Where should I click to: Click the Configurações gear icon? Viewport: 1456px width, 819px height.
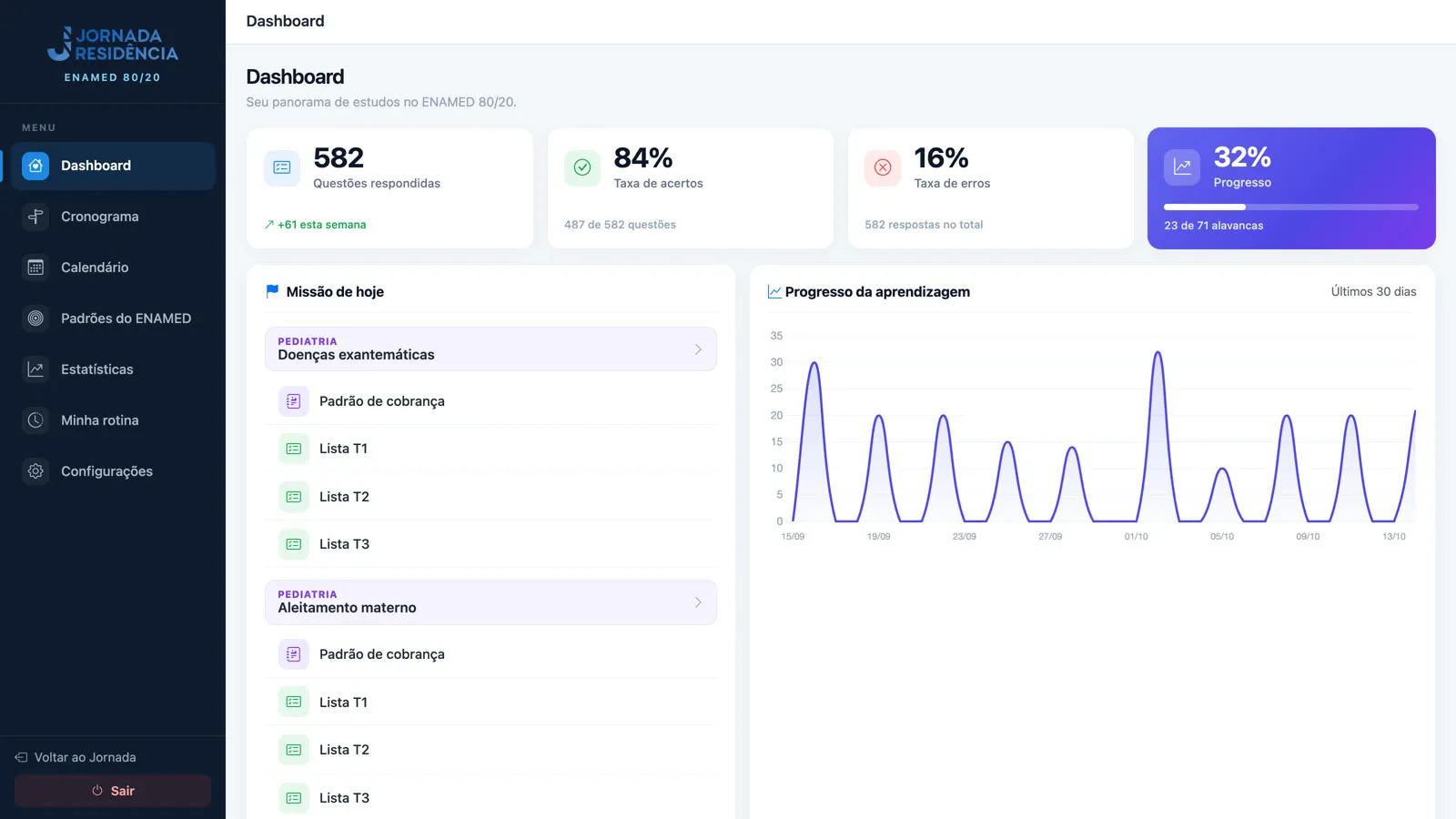[35, 471]
